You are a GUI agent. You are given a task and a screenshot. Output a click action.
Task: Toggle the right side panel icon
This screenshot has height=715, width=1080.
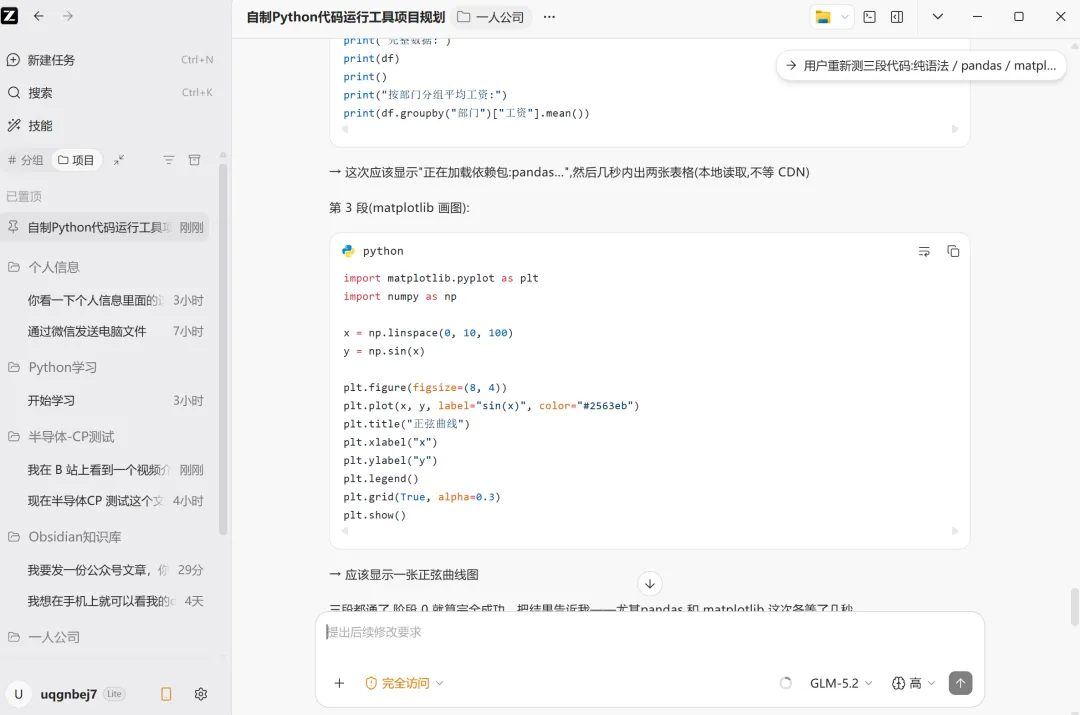tap(897, 17)
